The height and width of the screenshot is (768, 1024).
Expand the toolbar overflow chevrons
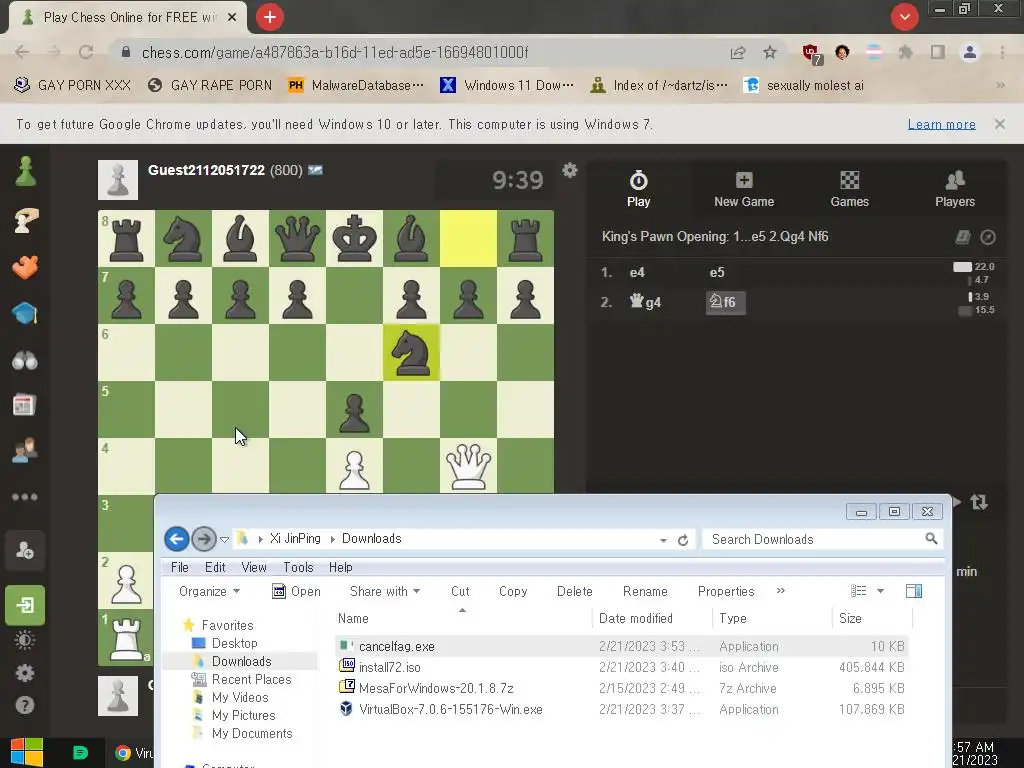[x=780, y=590]
